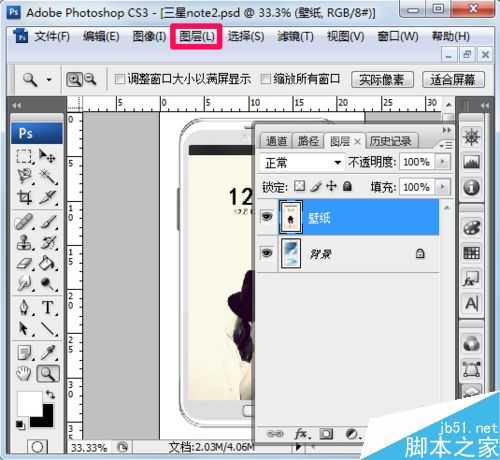Screen dimensions: 500x460
Task: Open the blend mode 正常 dropdown
Action: coord(302,163)
